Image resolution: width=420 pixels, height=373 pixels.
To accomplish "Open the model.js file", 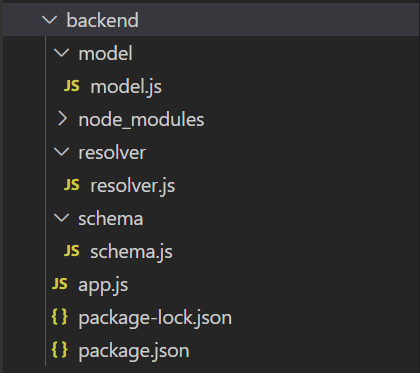I will coord(126,87).
